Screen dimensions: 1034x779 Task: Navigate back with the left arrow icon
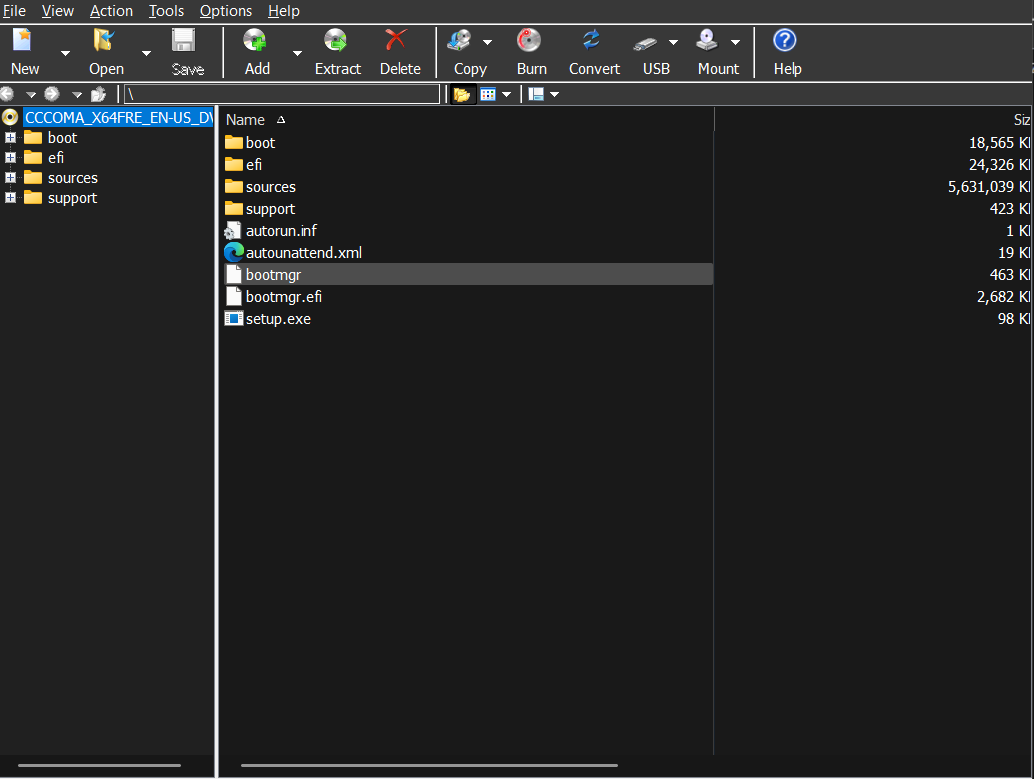[x=8, y=93]
